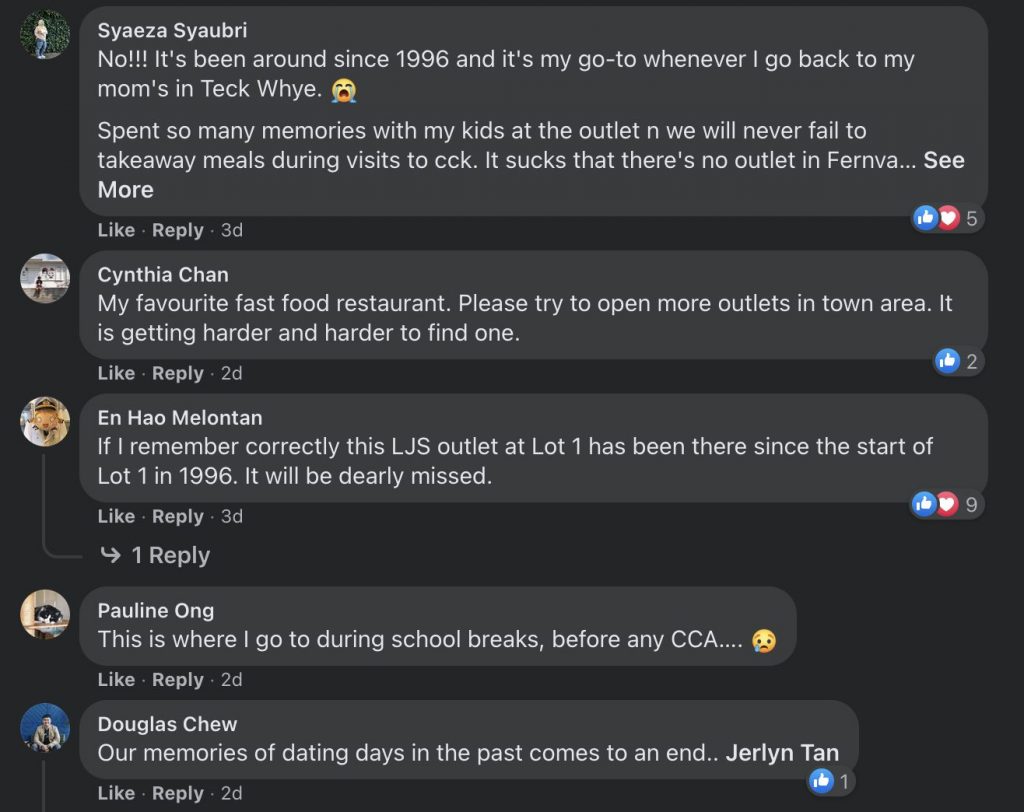View reactions on Syaeza Syaubri's comment
The width and height of the screenshot is (1024, 812).
946,218
